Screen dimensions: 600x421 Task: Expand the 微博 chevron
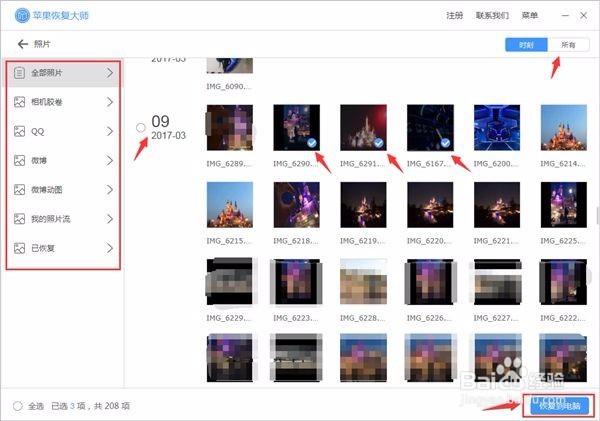click(110, 160)
